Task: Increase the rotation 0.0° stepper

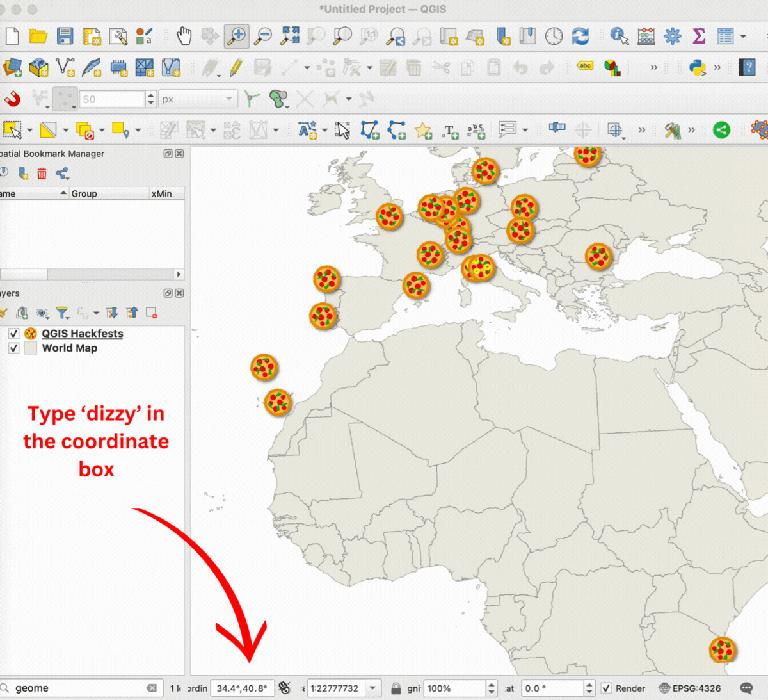Action: coord(589,685)
